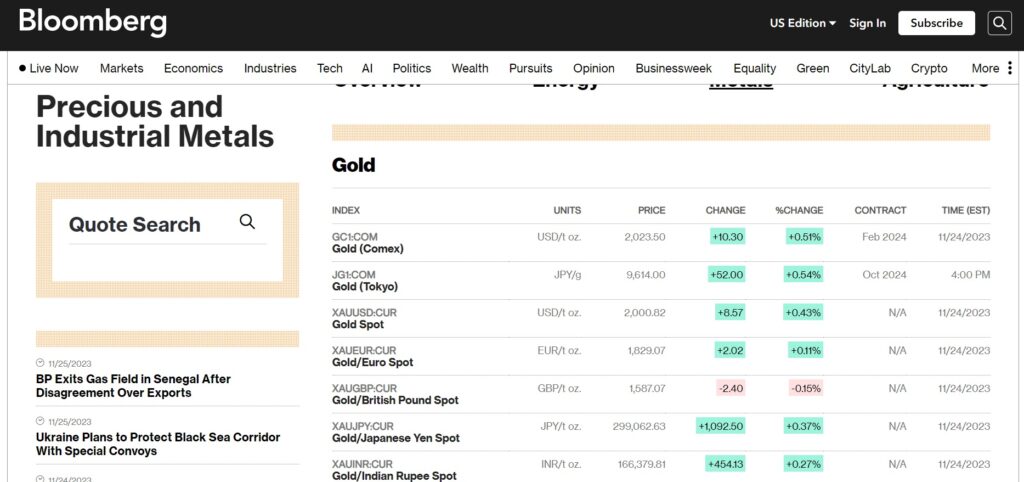Go to the Opinion section
The width and height of the screenshot is (1024, 482).
pyautogui.click(x=594, y=68)
